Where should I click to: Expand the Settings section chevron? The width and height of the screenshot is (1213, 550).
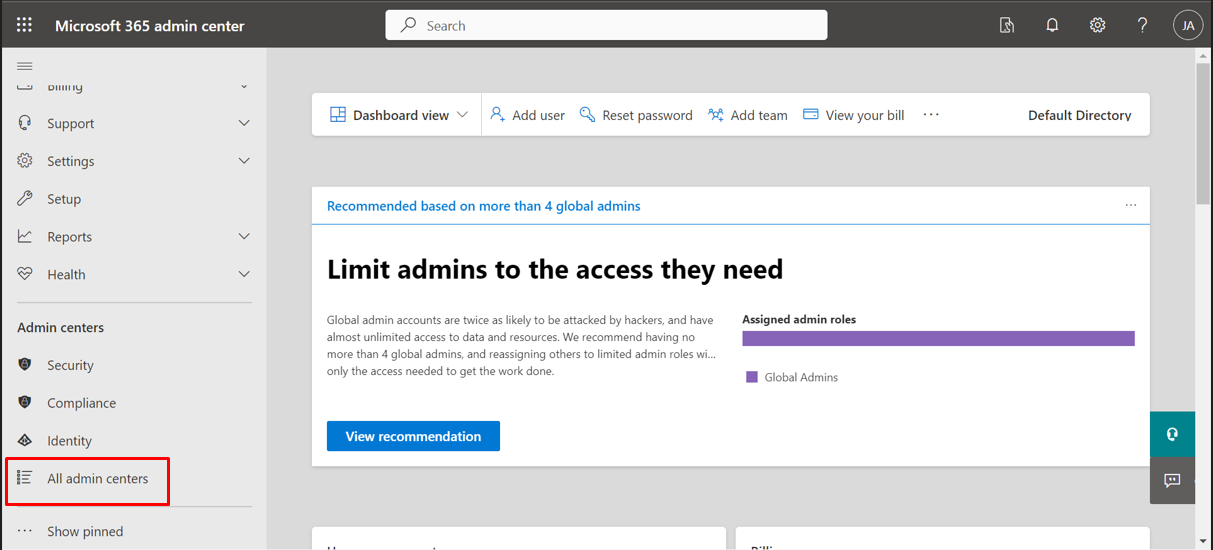(244, 161)
